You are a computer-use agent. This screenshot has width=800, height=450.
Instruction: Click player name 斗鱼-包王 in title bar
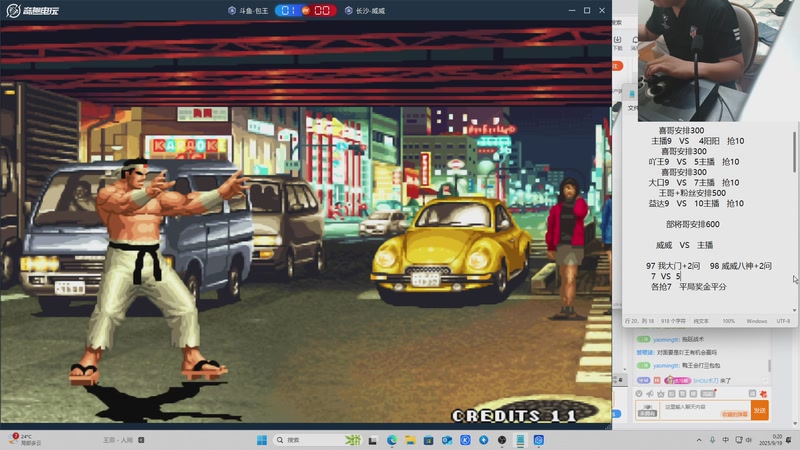pos(254,11)
